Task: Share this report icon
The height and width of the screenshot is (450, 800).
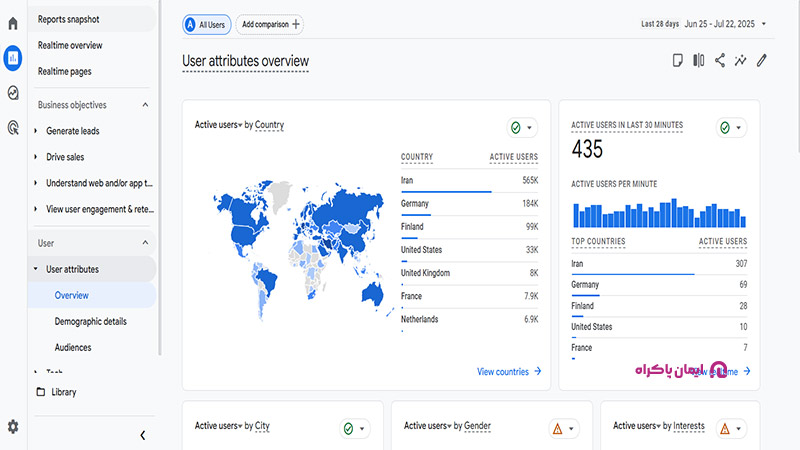Action: coord(719,60)
